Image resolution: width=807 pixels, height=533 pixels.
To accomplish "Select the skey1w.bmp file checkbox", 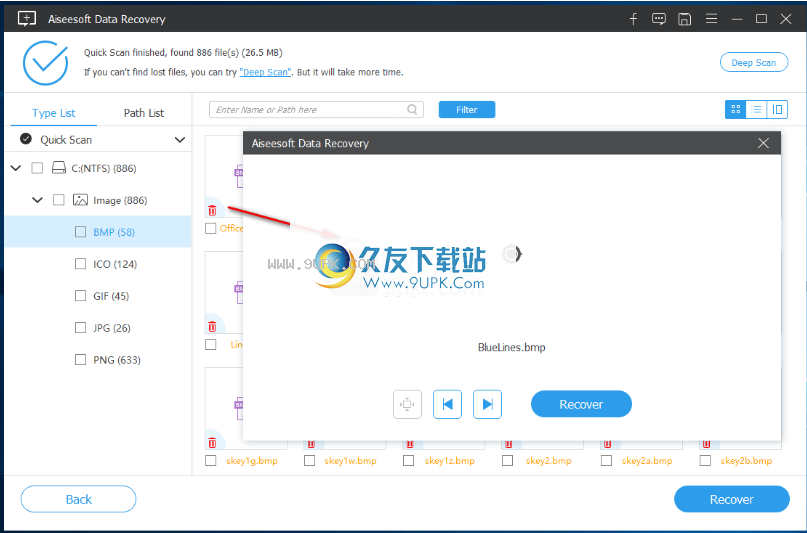I will (309, 460).
